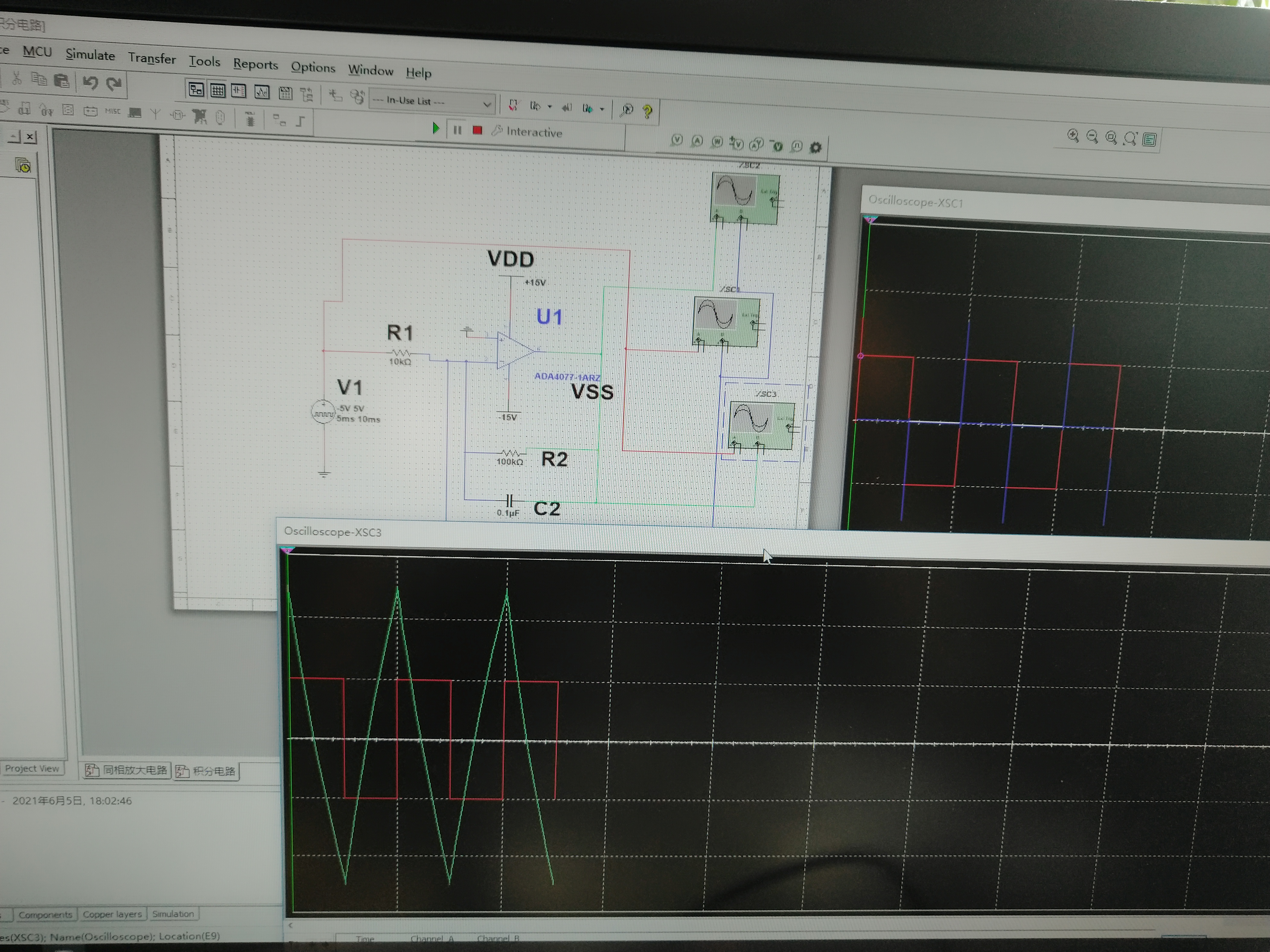This screenshot has height=952, width=1270.
Task: Open Probe settings gear icon
Action: (x=816, y=147)
